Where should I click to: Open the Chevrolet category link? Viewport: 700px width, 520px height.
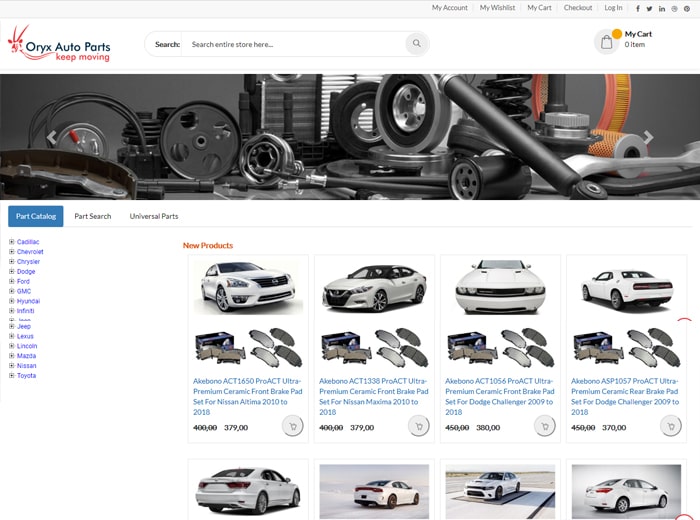coord(30,252)
